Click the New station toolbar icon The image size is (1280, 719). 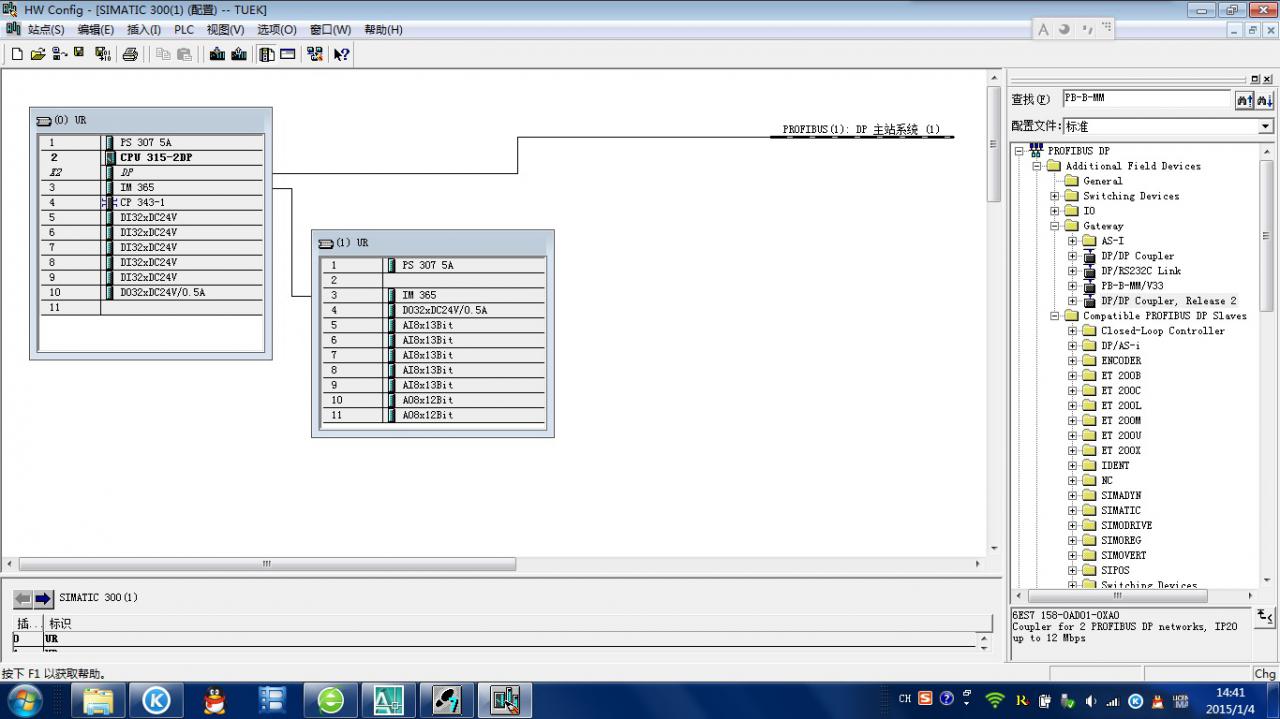pos(17,54)
